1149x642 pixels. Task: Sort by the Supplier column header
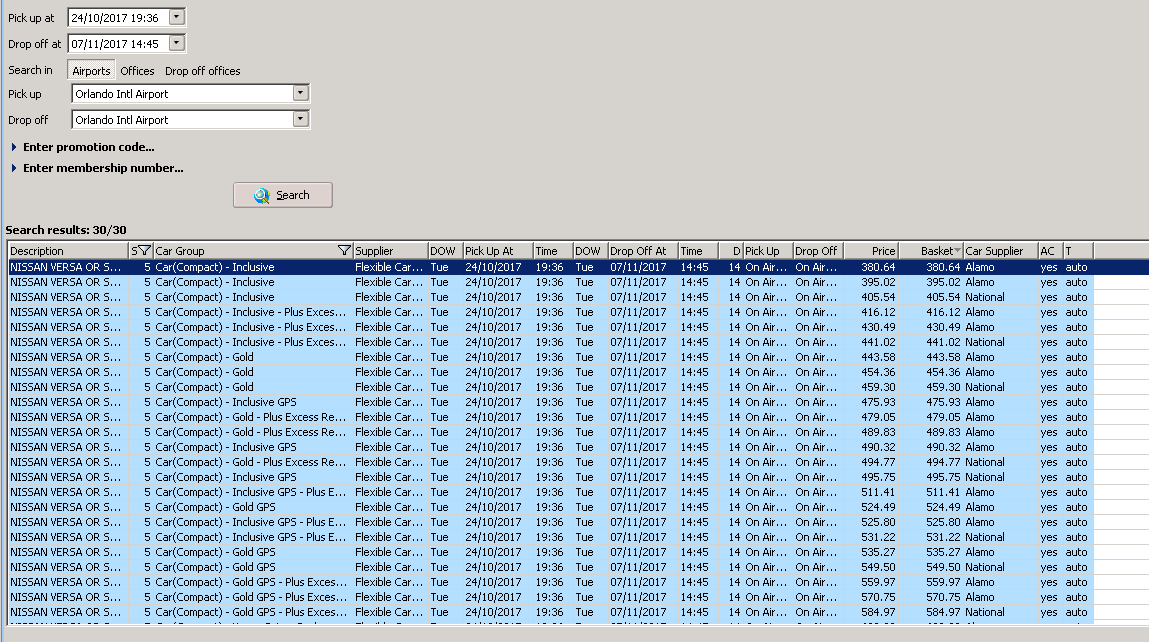[390, 251]
